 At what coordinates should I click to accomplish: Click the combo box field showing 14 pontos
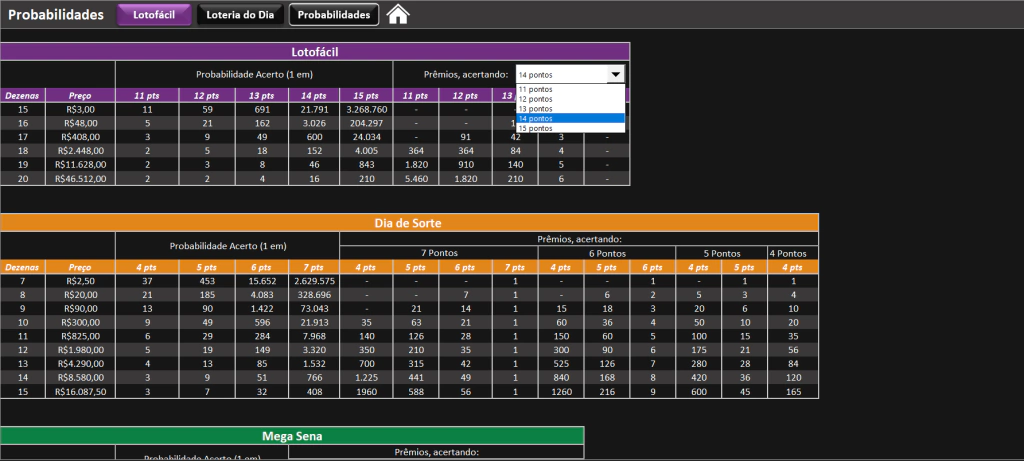pyautogui.click(x=560, y=74)
